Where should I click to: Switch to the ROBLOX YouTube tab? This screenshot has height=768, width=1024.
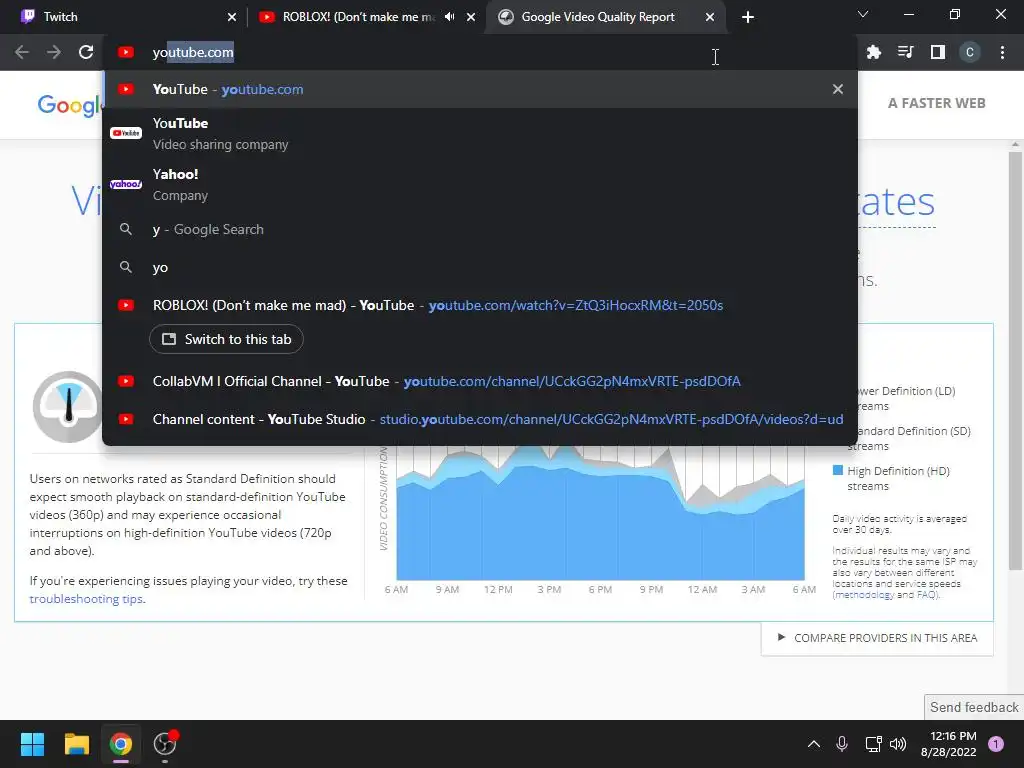tap(366, 17)
